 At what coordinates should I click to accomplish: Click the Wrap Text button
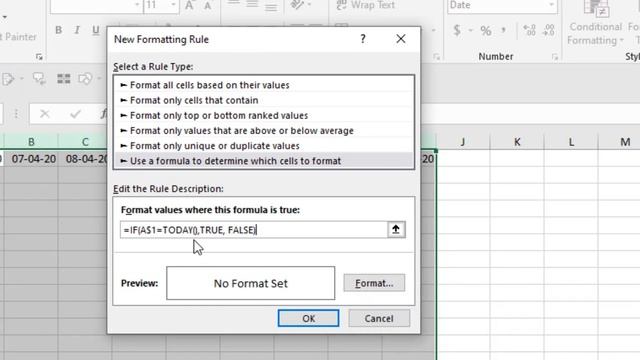click(366, 5)
